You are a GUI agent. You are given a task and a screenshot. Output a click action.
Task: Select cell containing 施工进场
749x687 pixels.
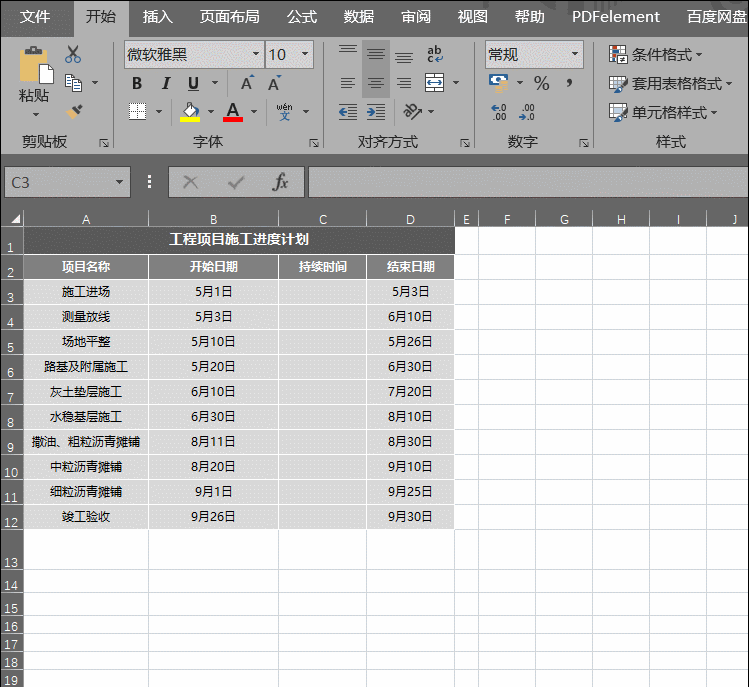pos(86,292)
